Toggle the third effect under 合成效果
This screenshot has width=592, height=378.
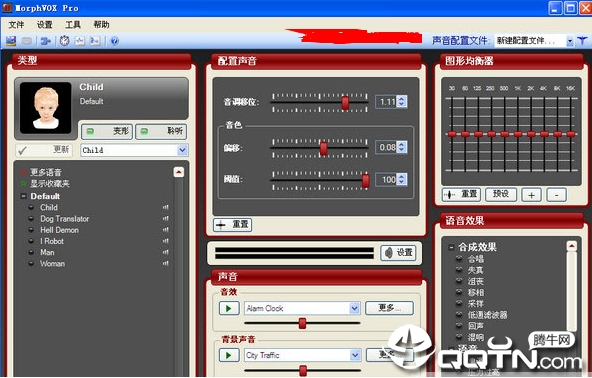coord(459,281)
